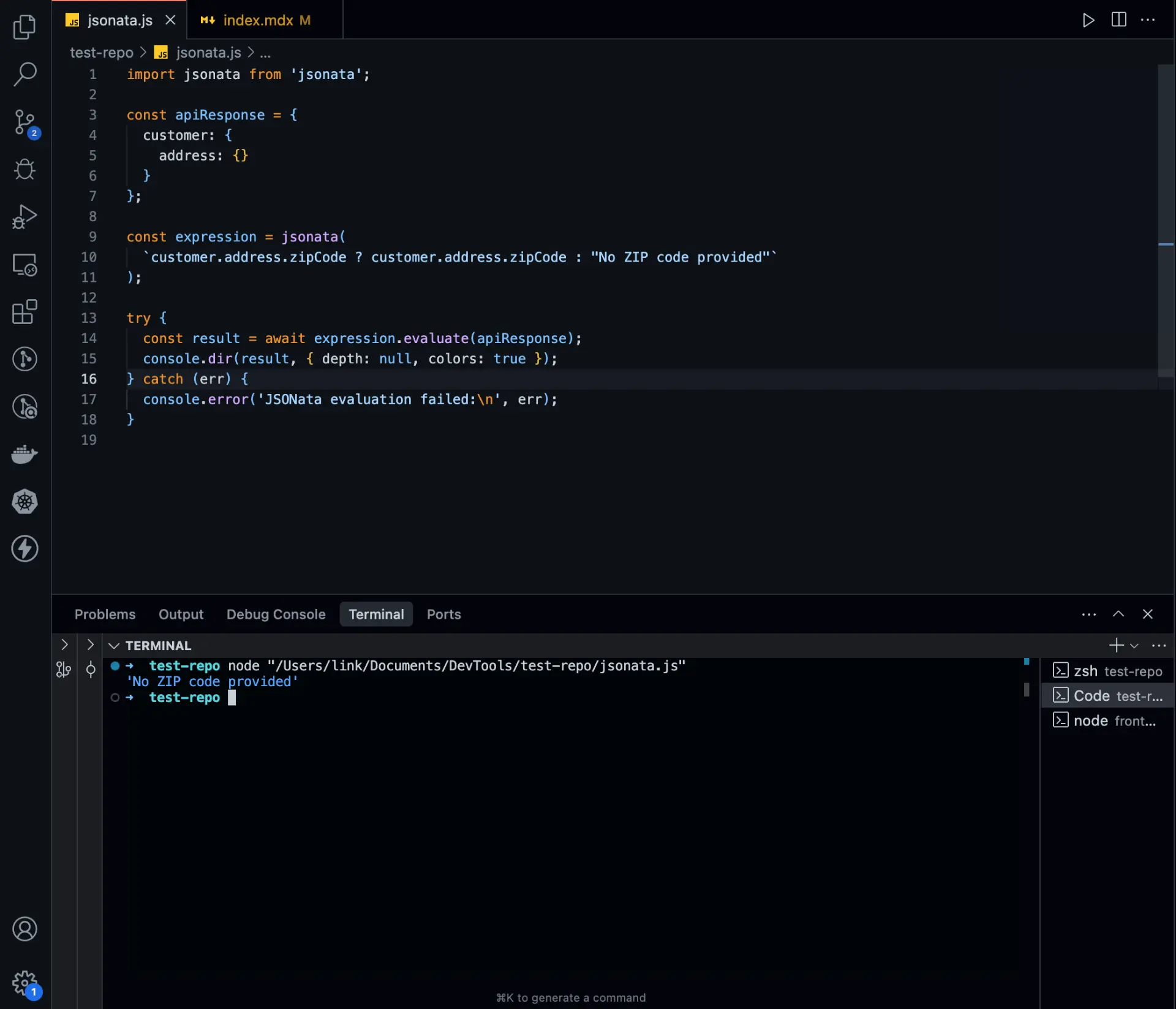Open the Docker view
The width and height of the screenshot is (1176, 1009).
click(x=24, y=453)
